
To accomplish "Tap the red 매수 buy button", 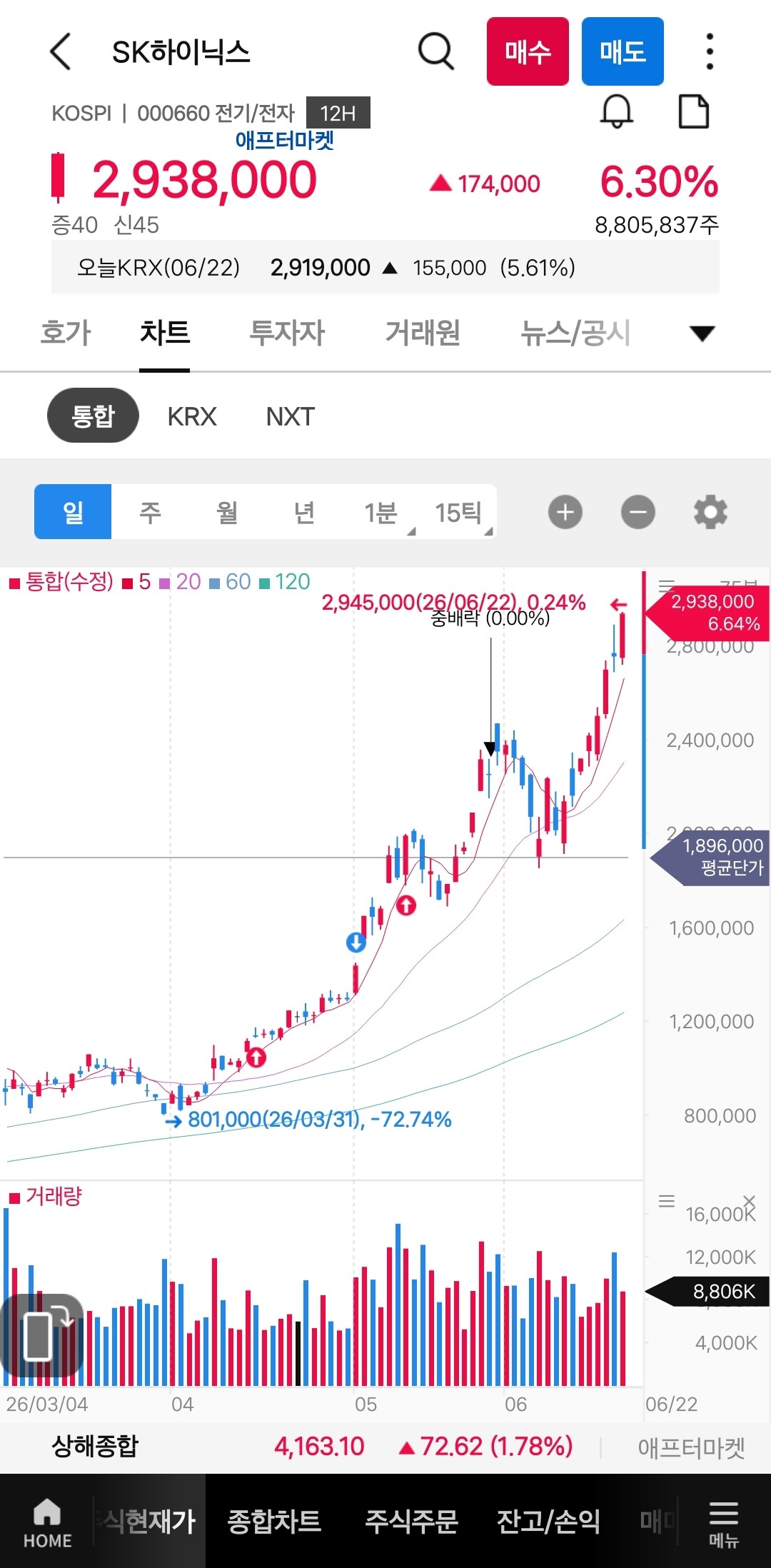I will pyautogui.click(x=528, y=51).
